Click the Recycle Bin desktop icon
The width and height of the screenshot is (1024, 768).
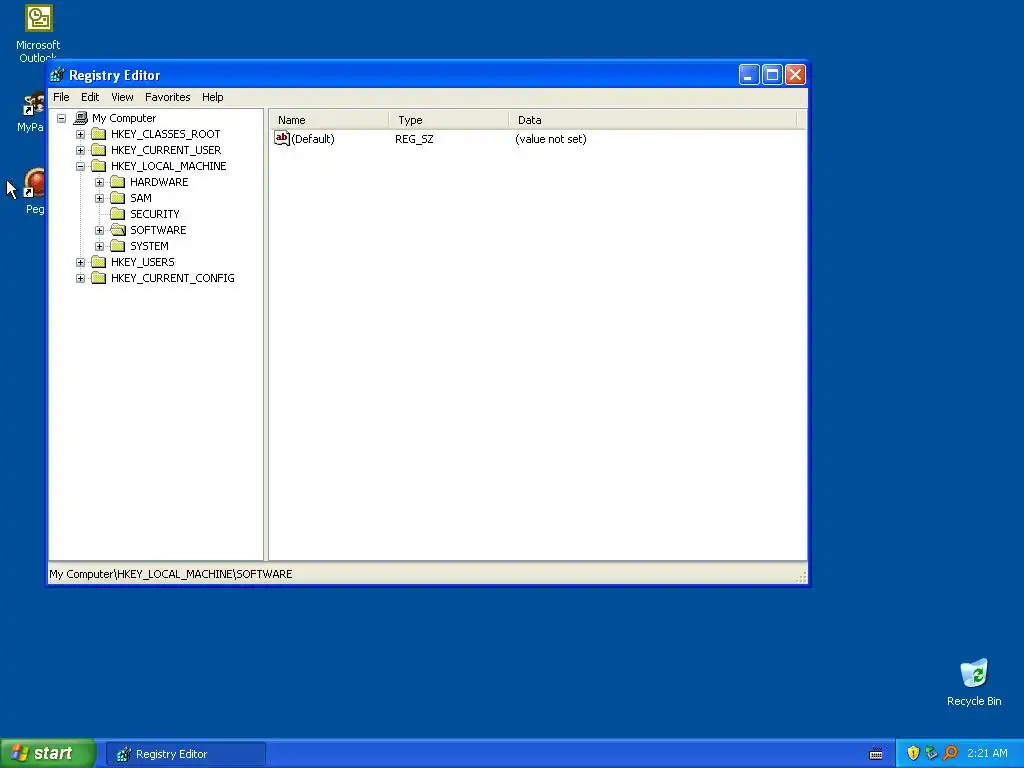[974, 682]
